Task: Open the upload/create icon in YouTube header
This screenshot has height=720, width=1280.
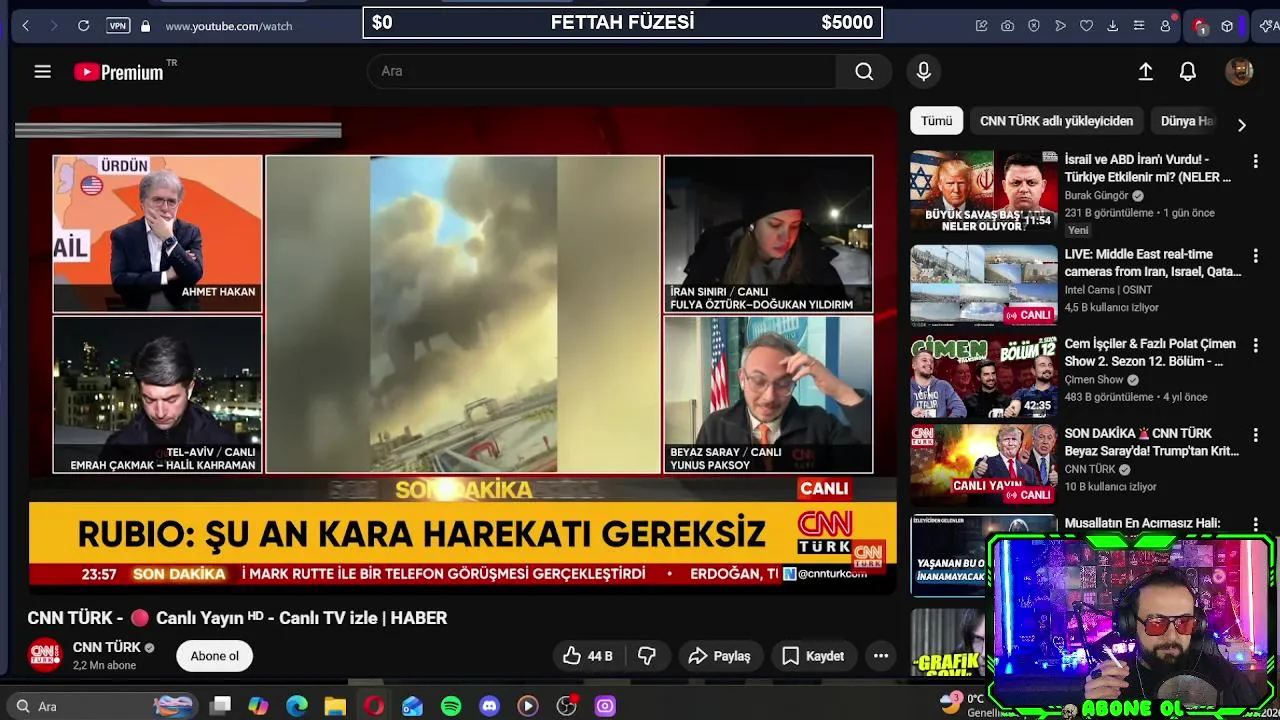Action: point(1146,72)
